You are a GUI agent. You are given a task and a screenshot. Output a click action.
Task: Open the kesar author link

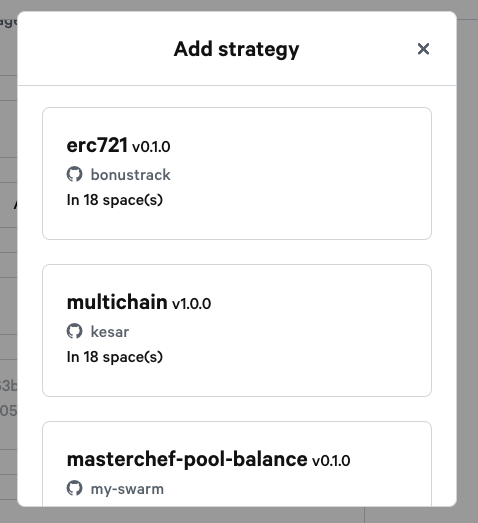click(x=110, y=332)
